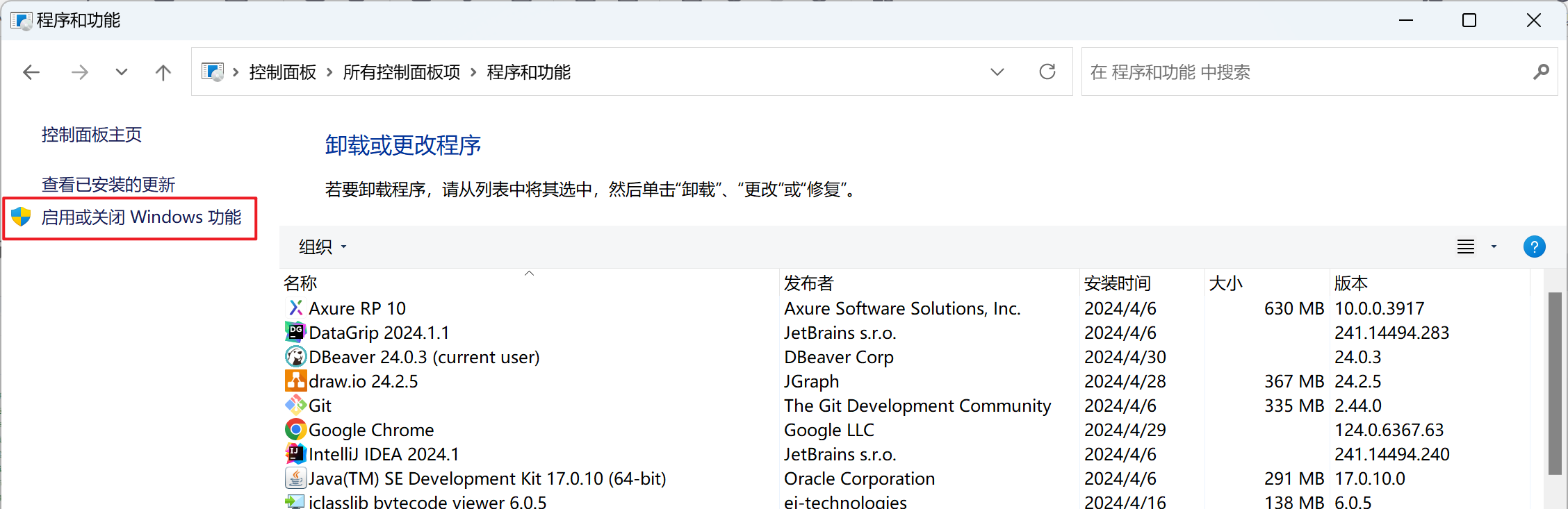Viewport: 1568px width, 509px height.
Task: Sort by 版本 column header
Action: 1430,283
